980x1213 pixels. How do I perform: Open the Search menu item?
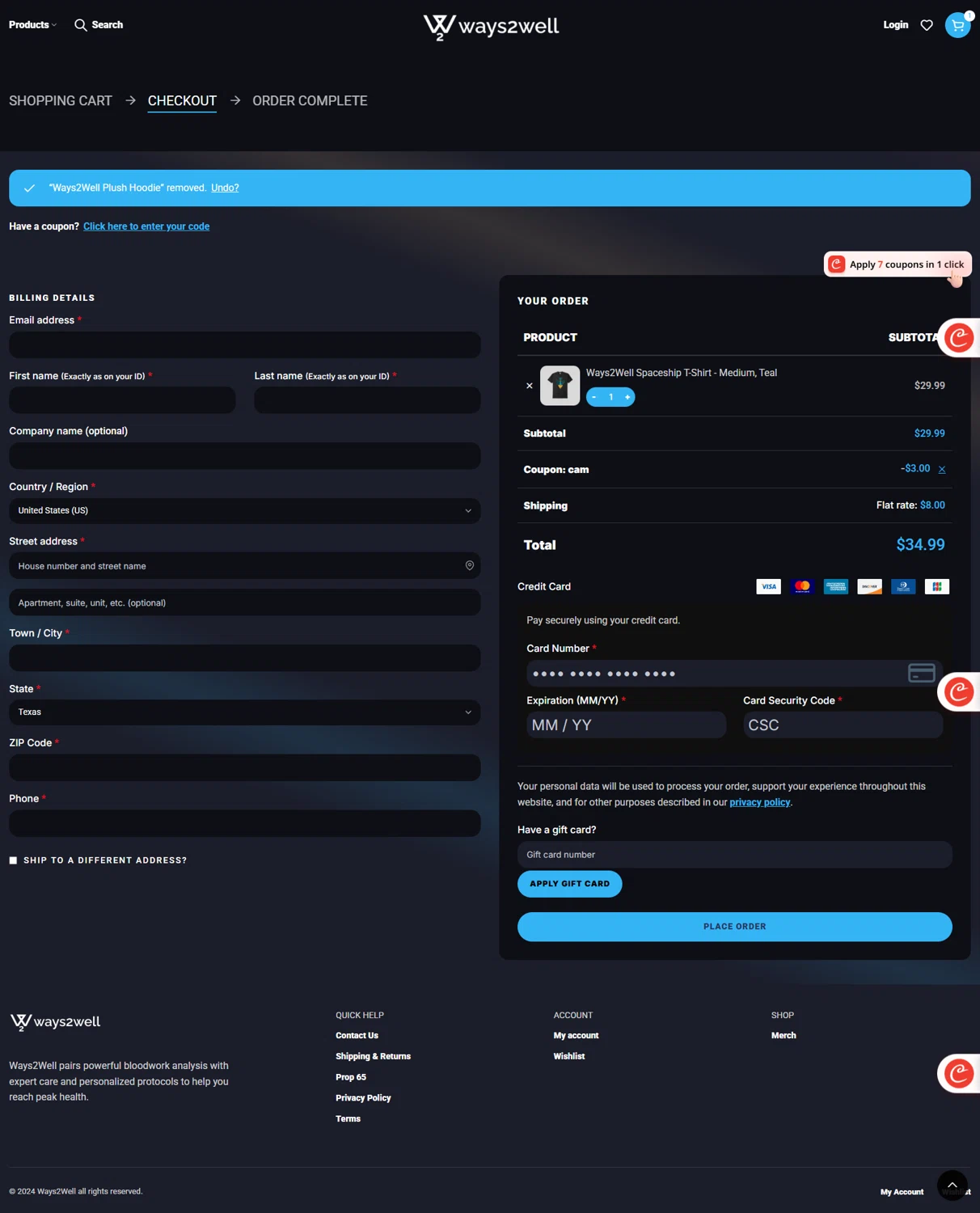coord(108,25)
